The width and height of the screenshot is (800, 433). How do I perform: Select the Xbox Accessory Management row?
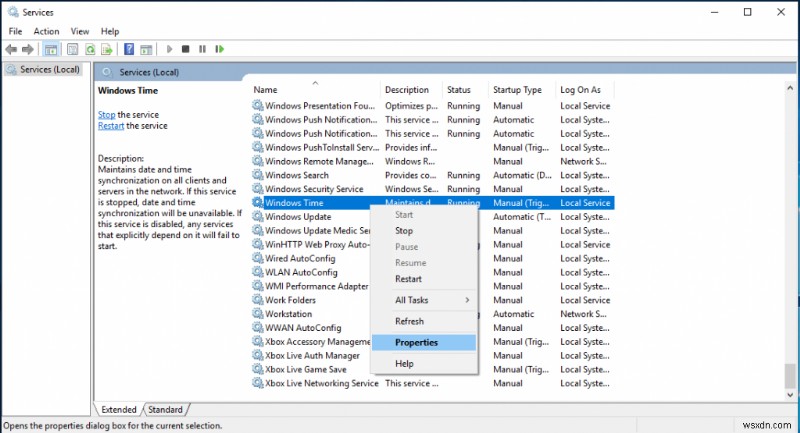[x=433, y=342]
